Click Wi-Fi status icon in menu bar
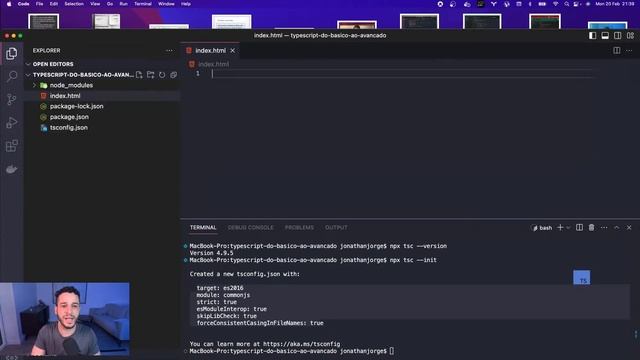This screenshot has width=640, height=360. tap(555, 4)
